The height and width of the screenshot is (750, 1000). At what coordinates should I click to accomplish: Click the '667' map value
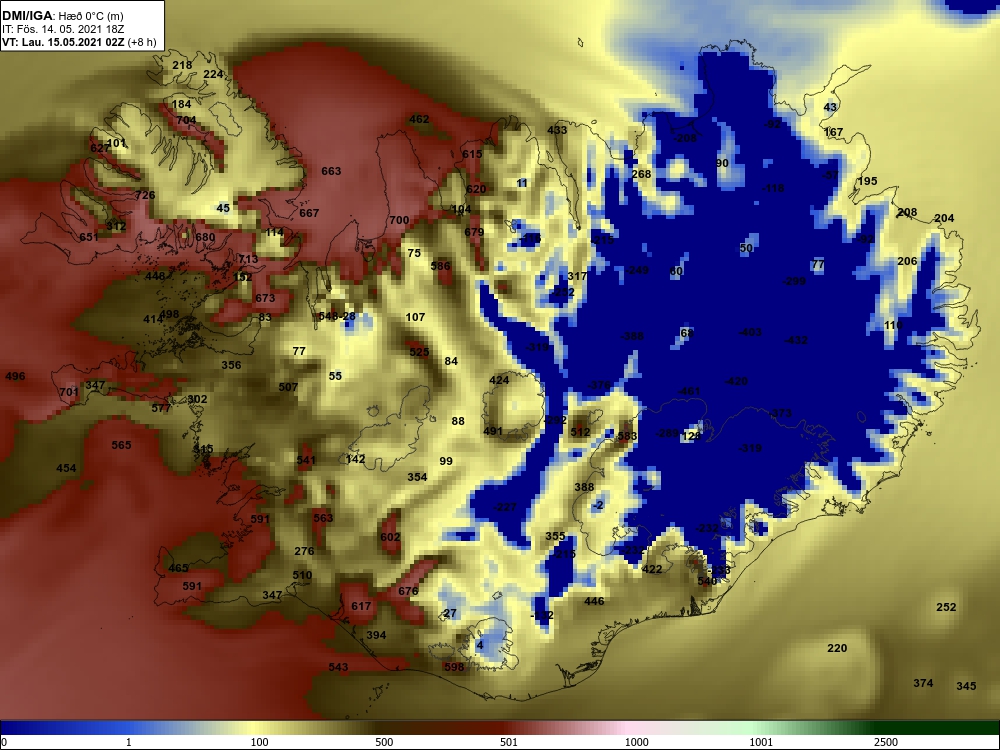(309, 213)
